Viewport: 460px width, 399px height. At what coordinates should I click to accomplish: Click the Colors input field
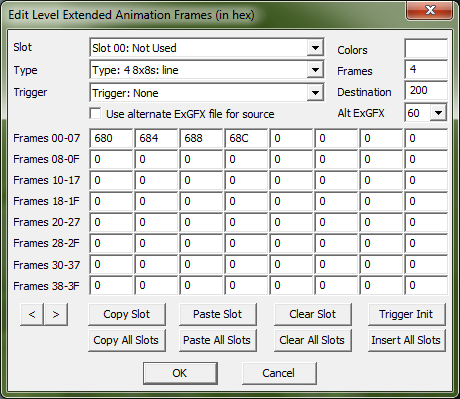(426, 48)
